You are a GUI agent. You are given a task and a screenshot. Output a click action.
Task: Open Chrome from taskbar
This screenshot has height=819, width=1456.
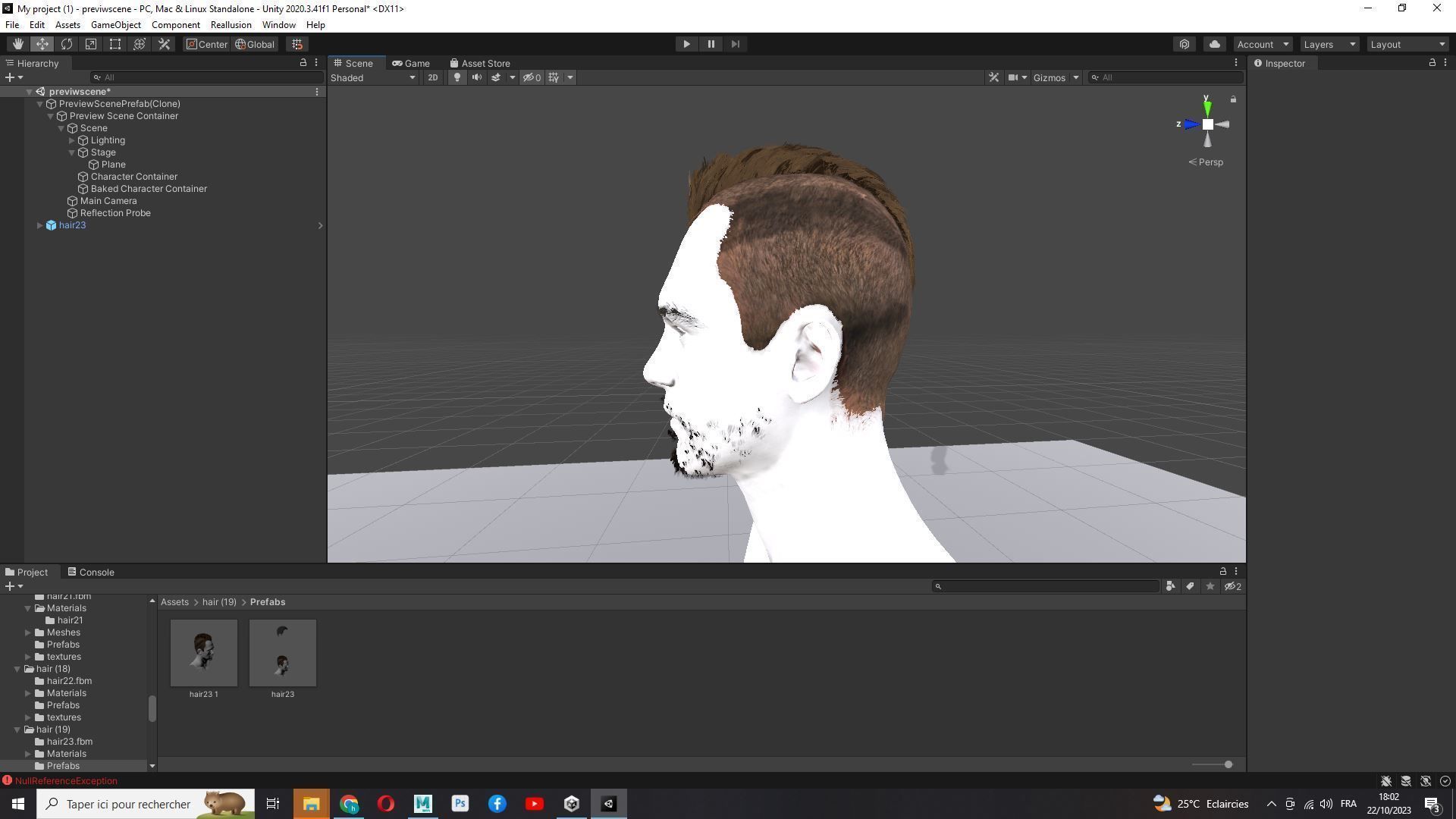(349, 804)
